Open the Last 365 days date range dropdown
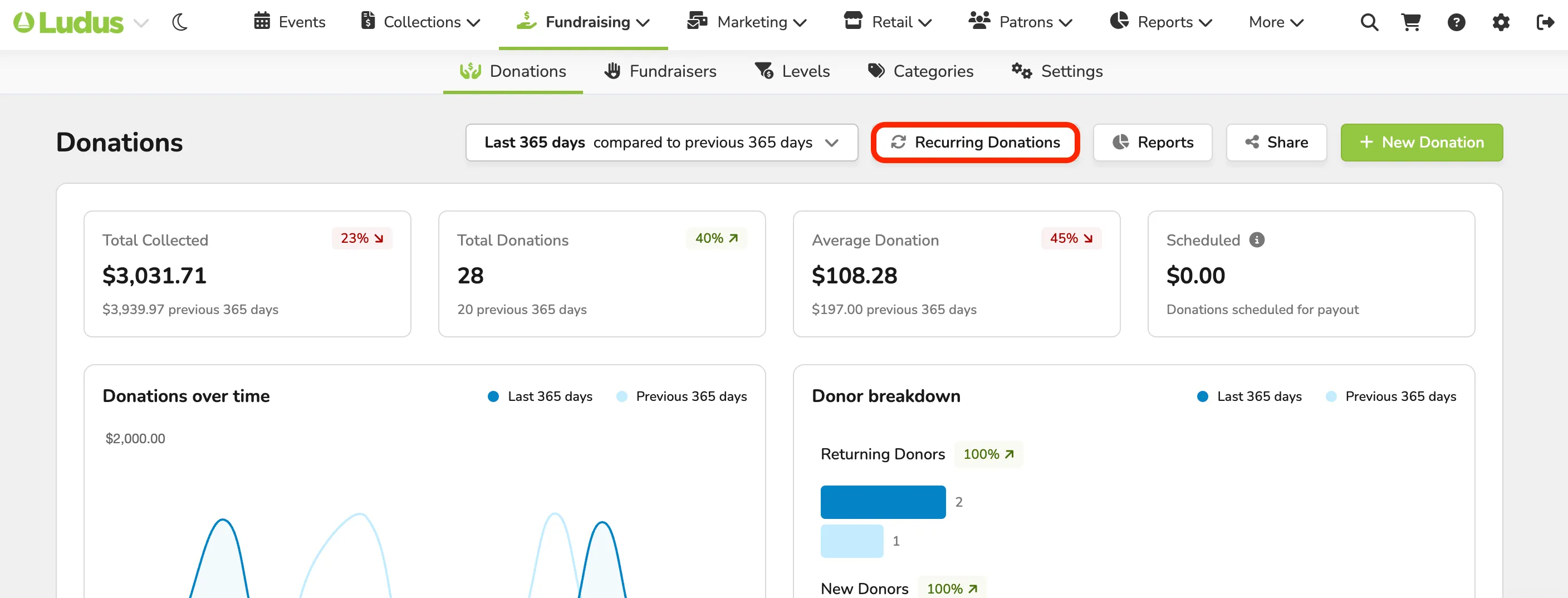Image resolution: width=1568 pixels, height=598 pixels. [x=661, y=143]
